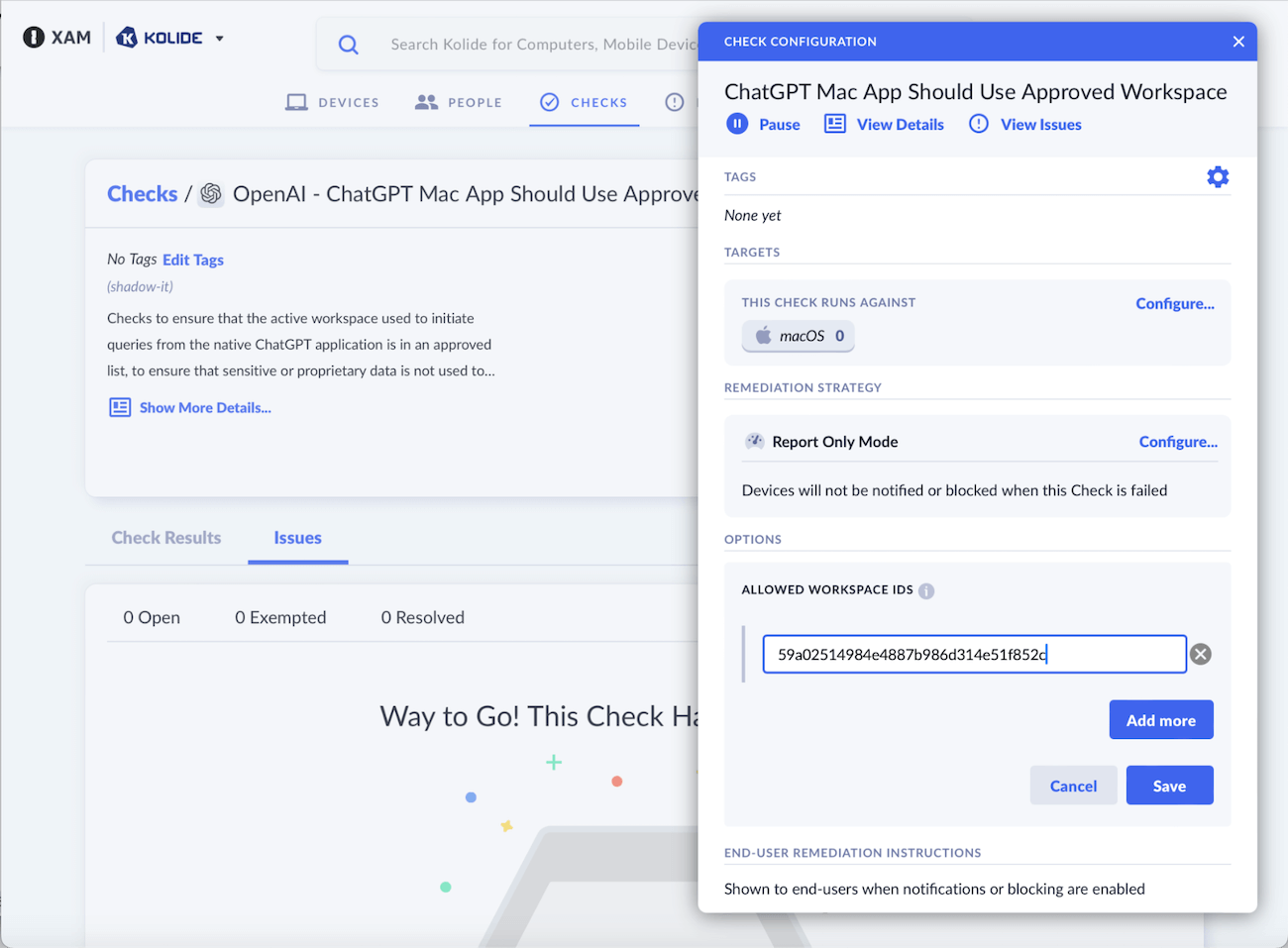Click the Report Only Mode gauge icon

(x=755, y=442)
